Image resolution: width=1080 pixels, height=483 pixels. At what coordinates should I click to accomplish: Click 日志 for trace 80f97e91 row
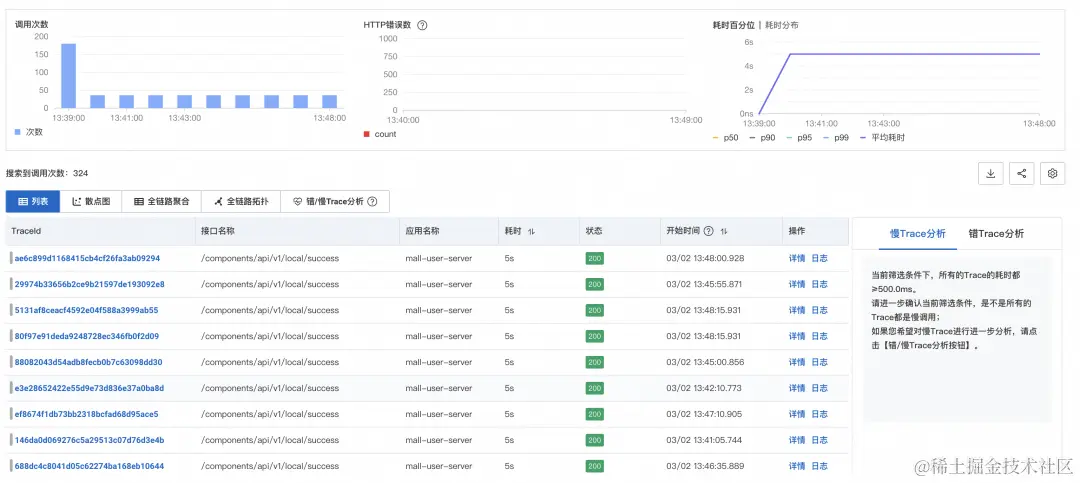pos(820,336)
